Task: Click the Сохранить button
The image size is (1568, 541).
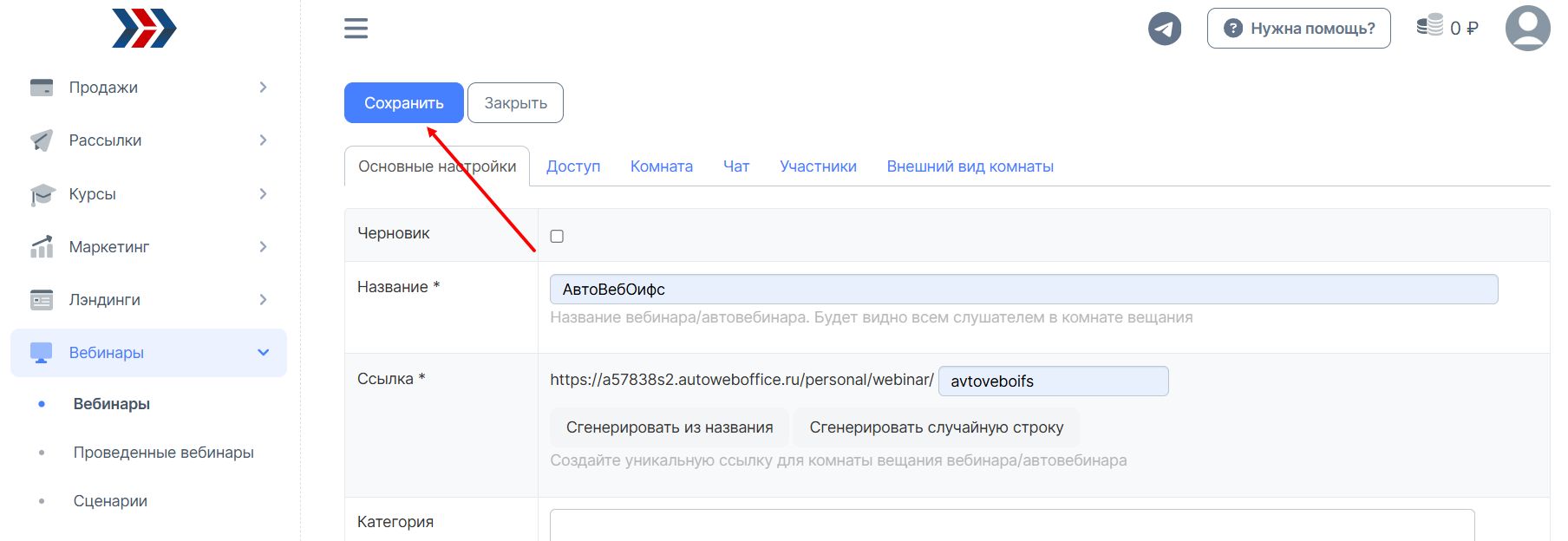Action: tap(404, 103)
